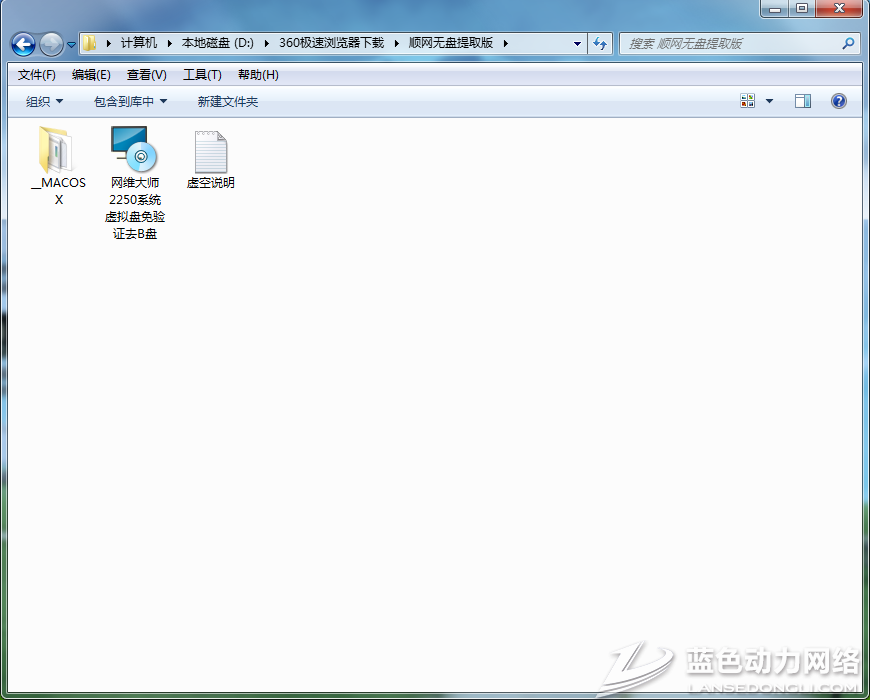Show the preview pane
The image size is (870, 700).
click(x=802, y=101)
